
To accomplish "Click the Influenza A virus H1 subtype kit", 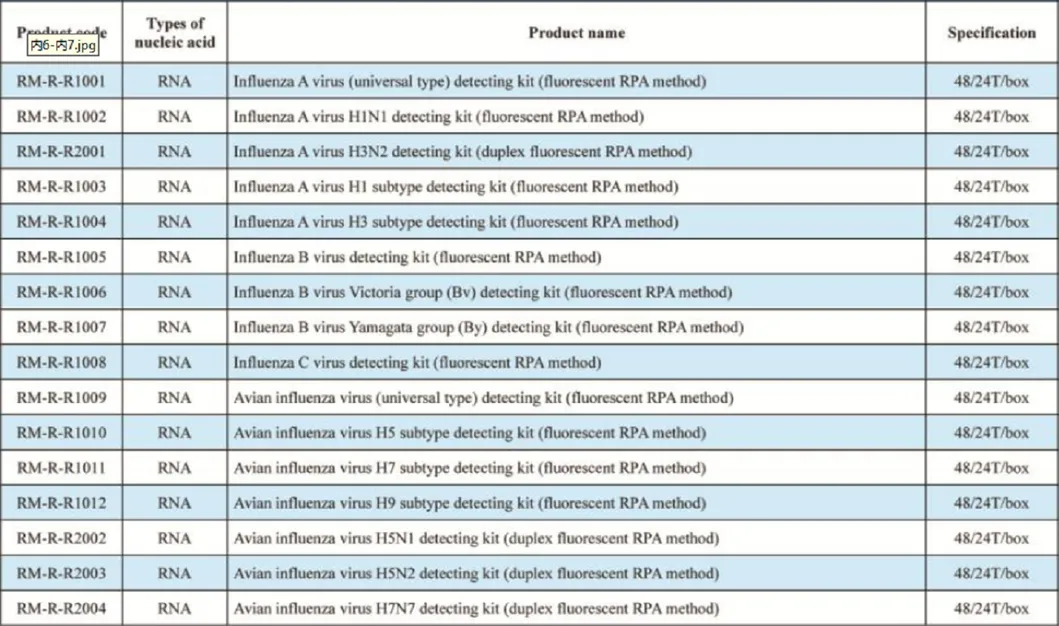I will [x=455, y=187].
